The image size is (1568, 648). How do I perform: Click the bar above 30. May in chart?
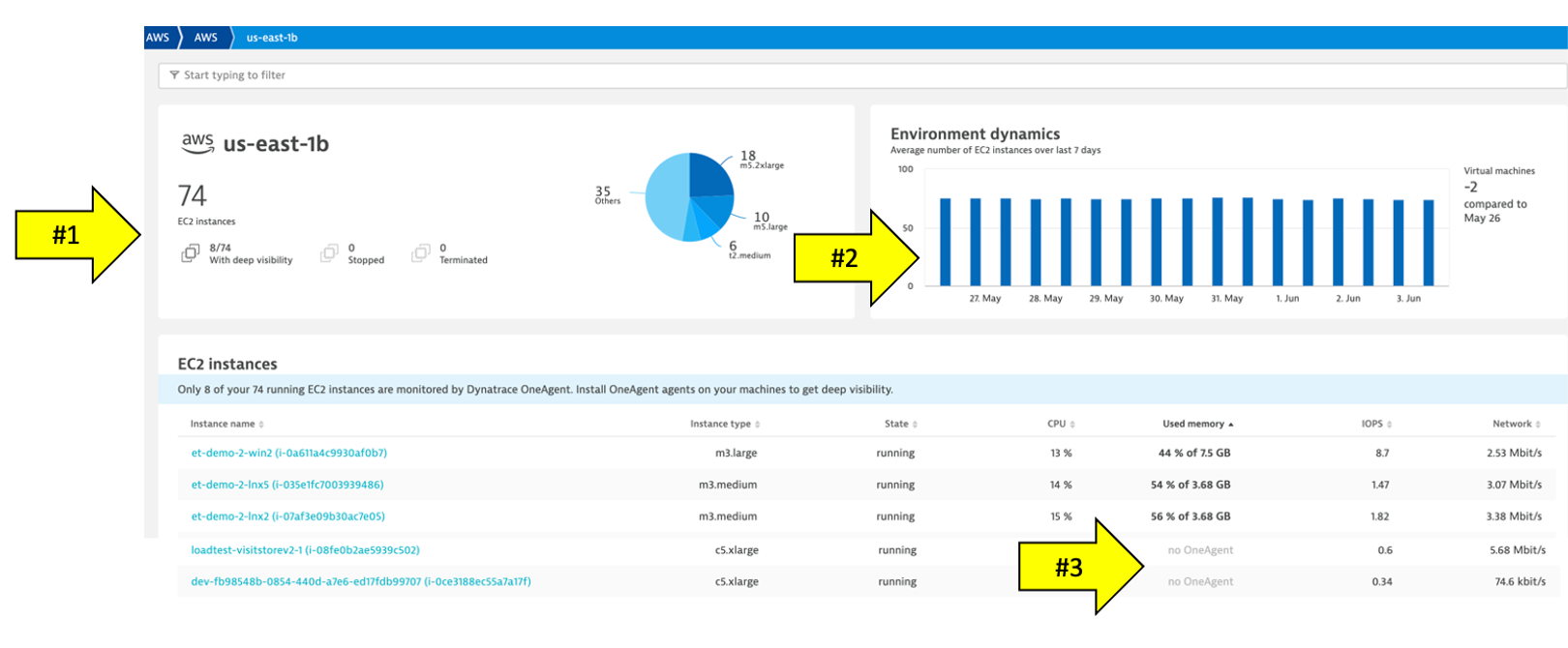coord(1156,242)
